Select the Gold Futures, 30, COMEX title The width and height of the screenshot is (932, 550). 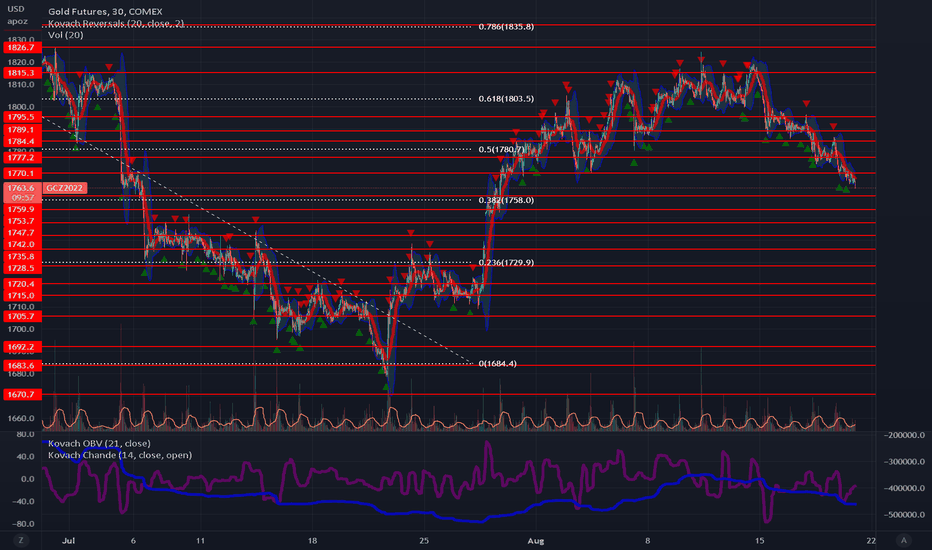click(x=105, y=11)
